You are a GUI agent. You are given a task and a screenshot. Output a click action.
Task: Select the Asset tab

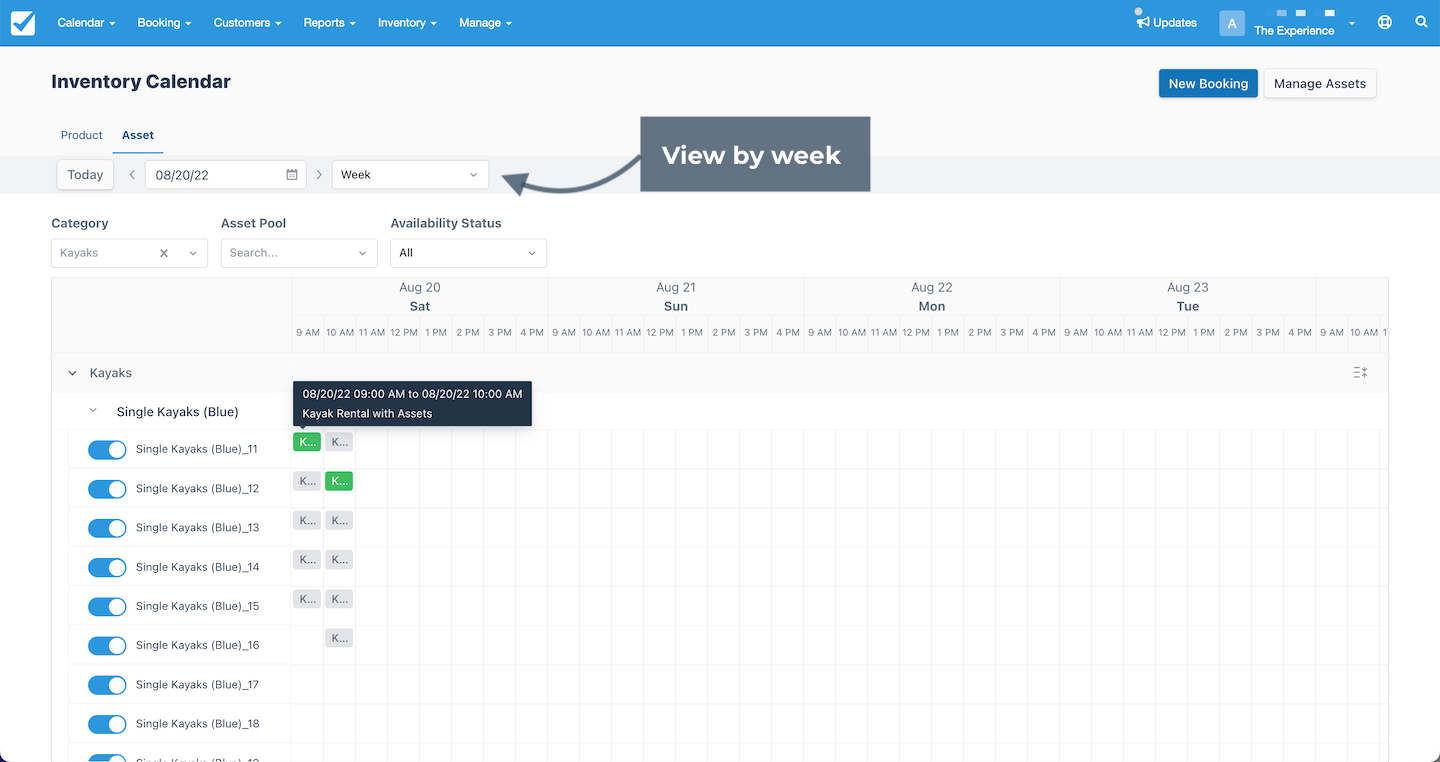point(138,135)
